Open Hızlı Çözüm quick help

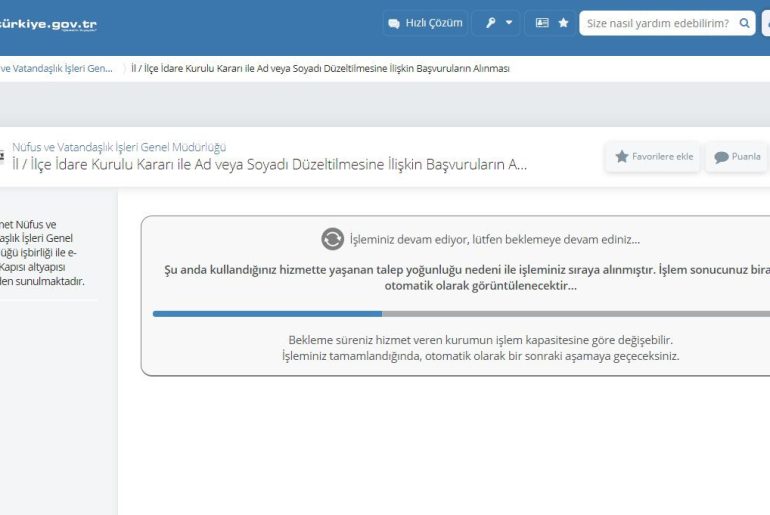425,23
